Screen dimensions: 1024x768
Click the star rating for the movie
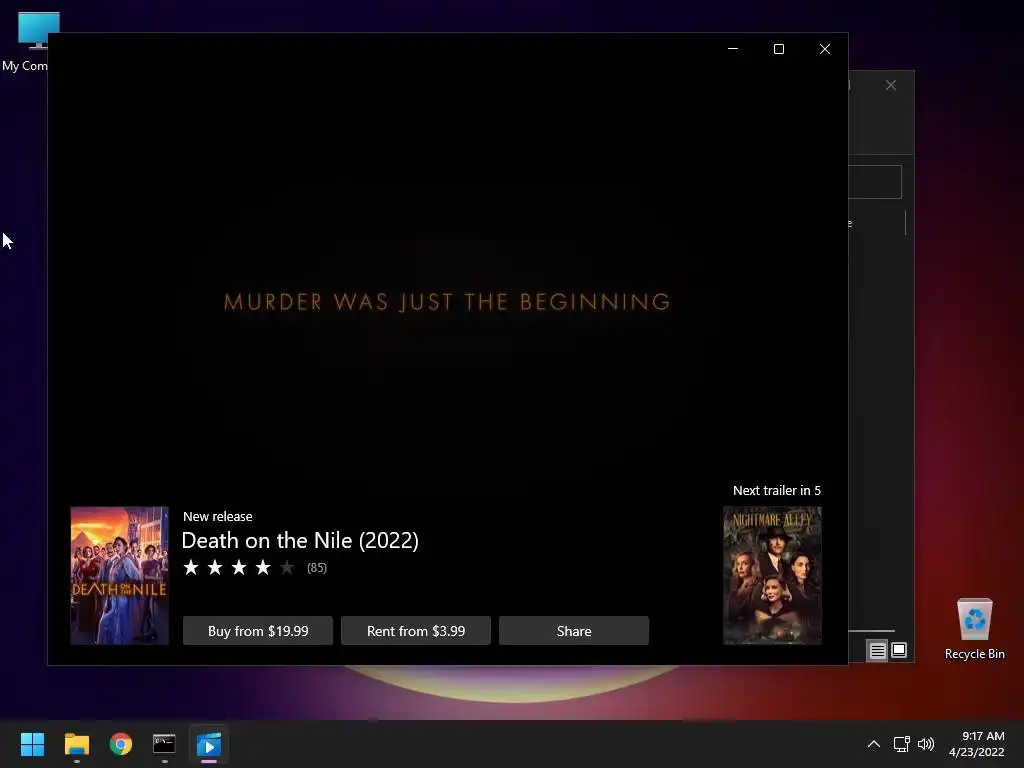[238, 568]
